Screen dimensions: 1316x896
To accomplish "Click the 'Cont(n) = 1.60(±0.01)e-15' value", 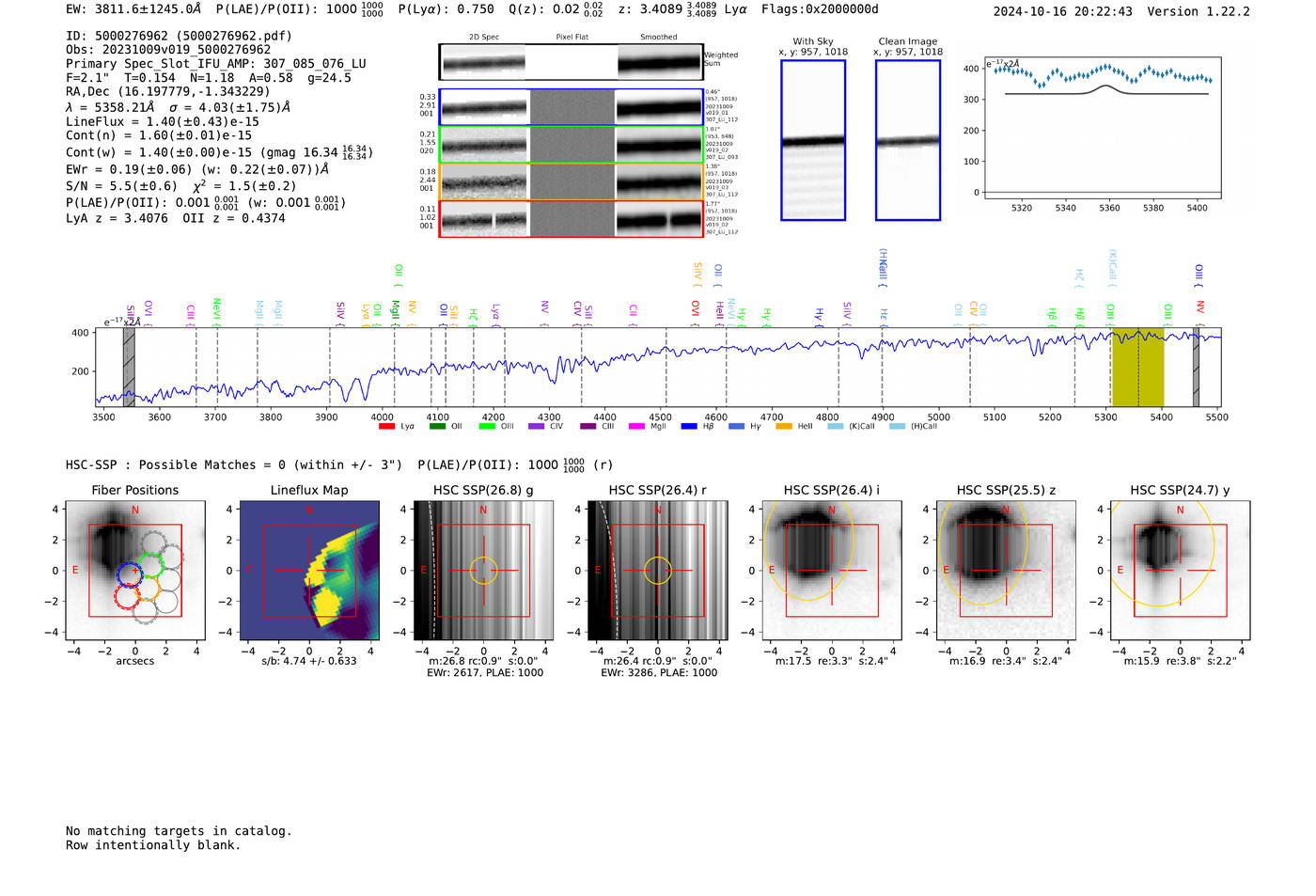I will click(159, 135).
